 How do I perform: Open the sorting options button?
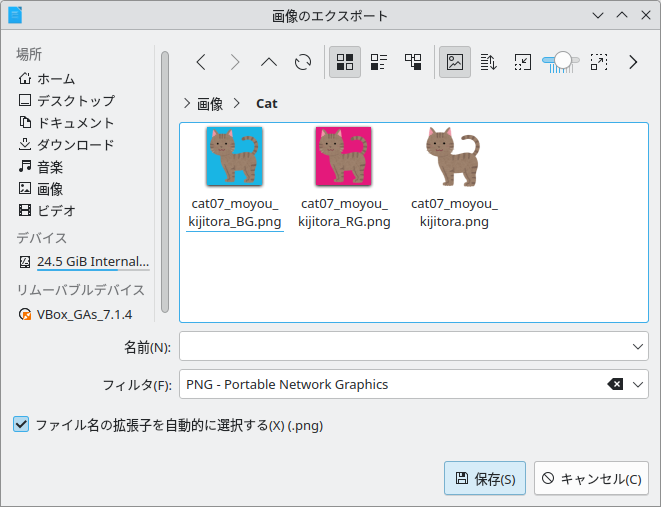(489, 62)
